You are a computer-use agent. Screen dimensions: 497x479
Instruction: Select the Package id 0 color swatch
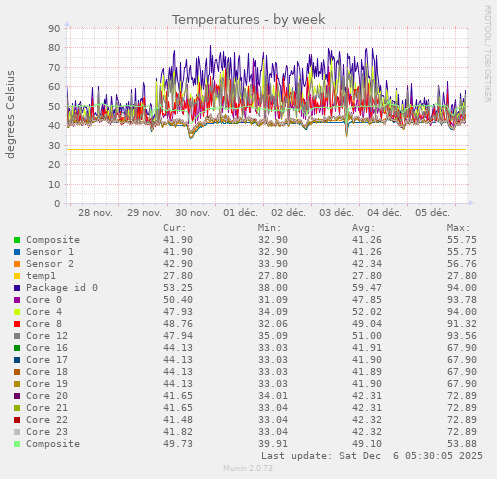(x=17, y=288)
